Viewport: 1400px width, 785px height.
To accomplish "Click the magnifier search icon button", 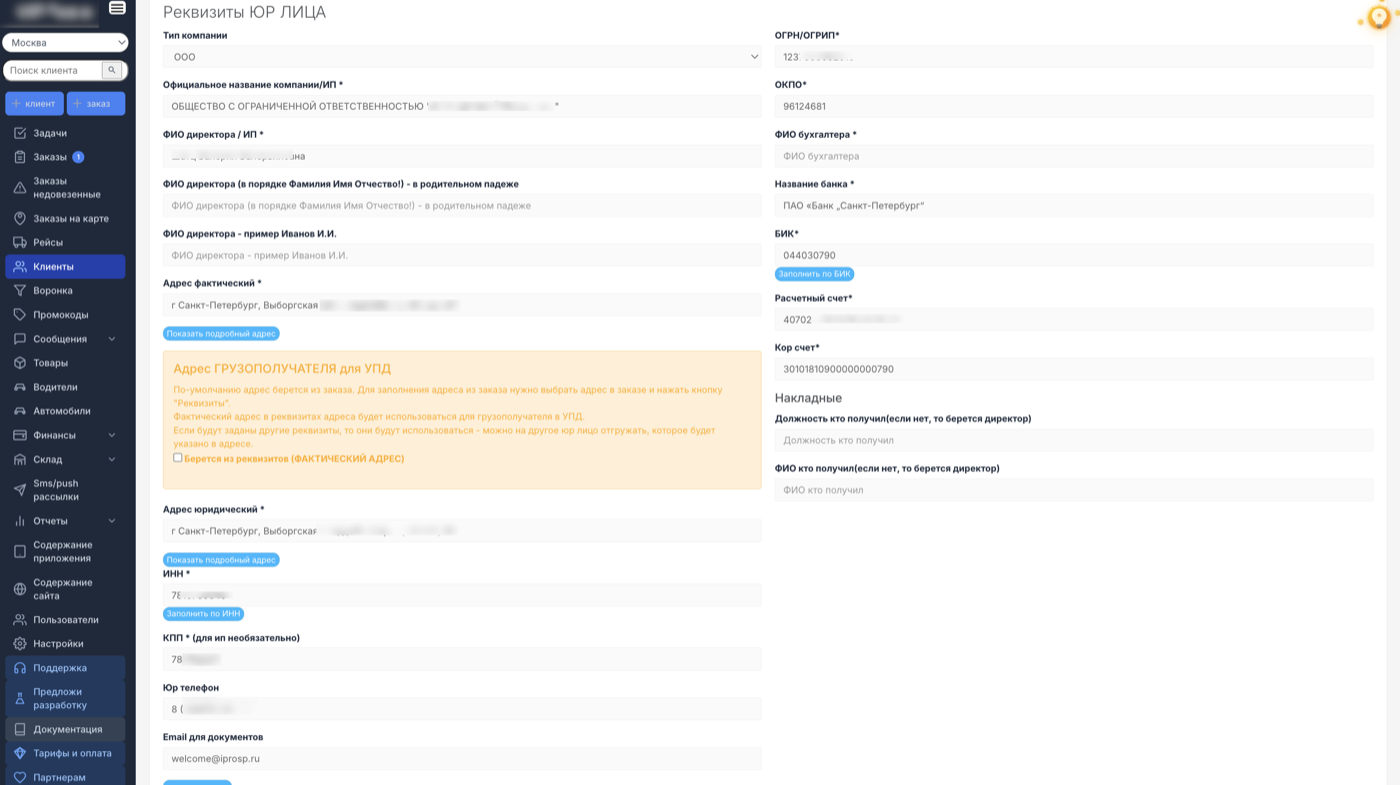I will pyautogui.click(x=112, y=70).
